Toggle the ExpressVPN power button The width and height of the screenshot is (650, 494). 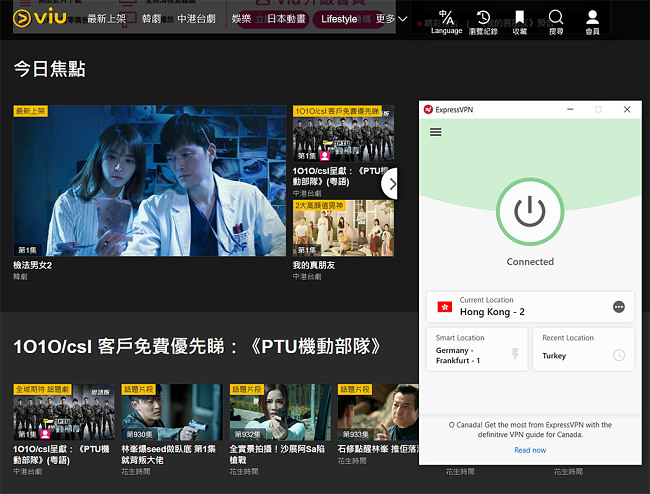(x=530, y=211)
